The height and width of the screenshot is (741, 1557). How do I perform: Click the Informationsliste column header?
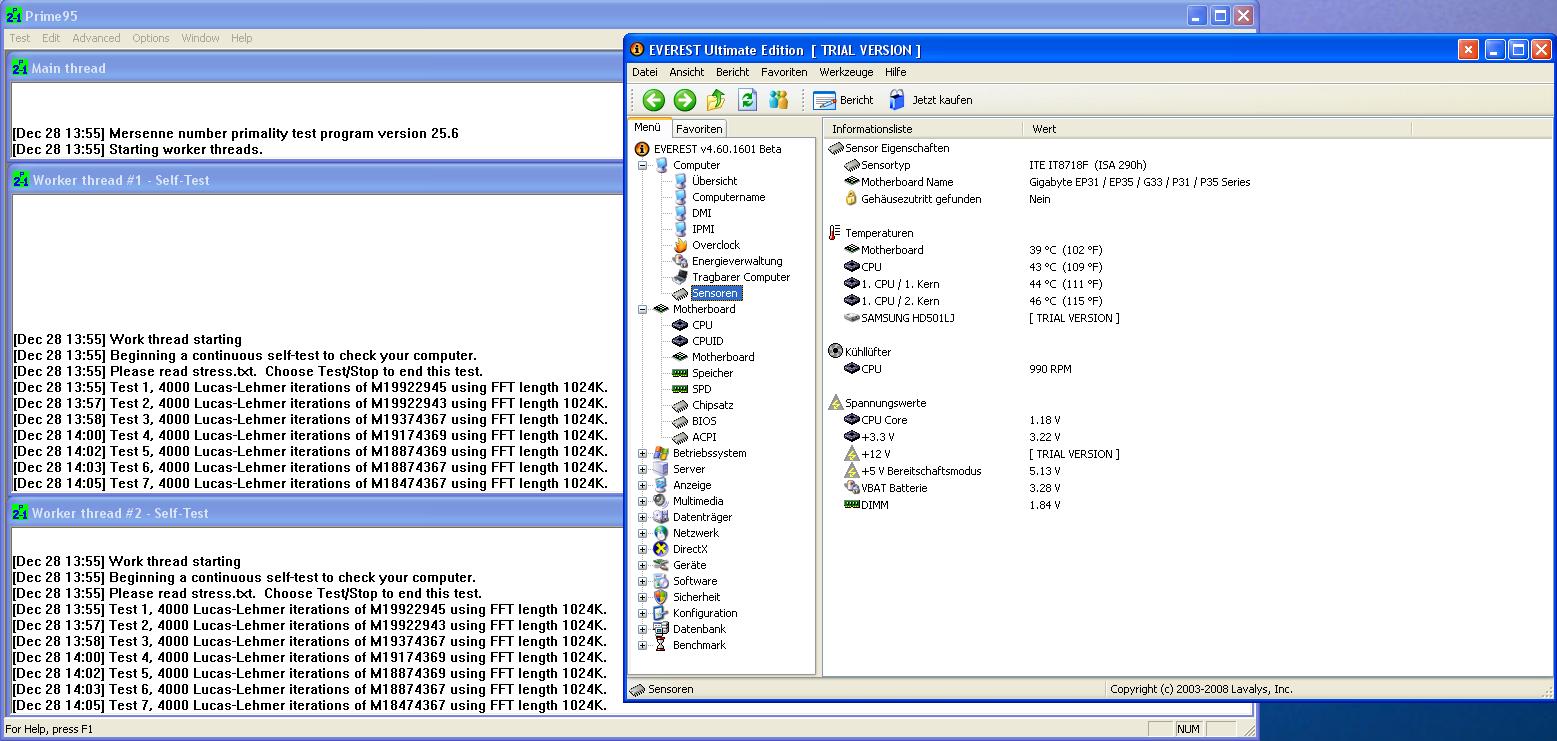(x=923, y=129)
